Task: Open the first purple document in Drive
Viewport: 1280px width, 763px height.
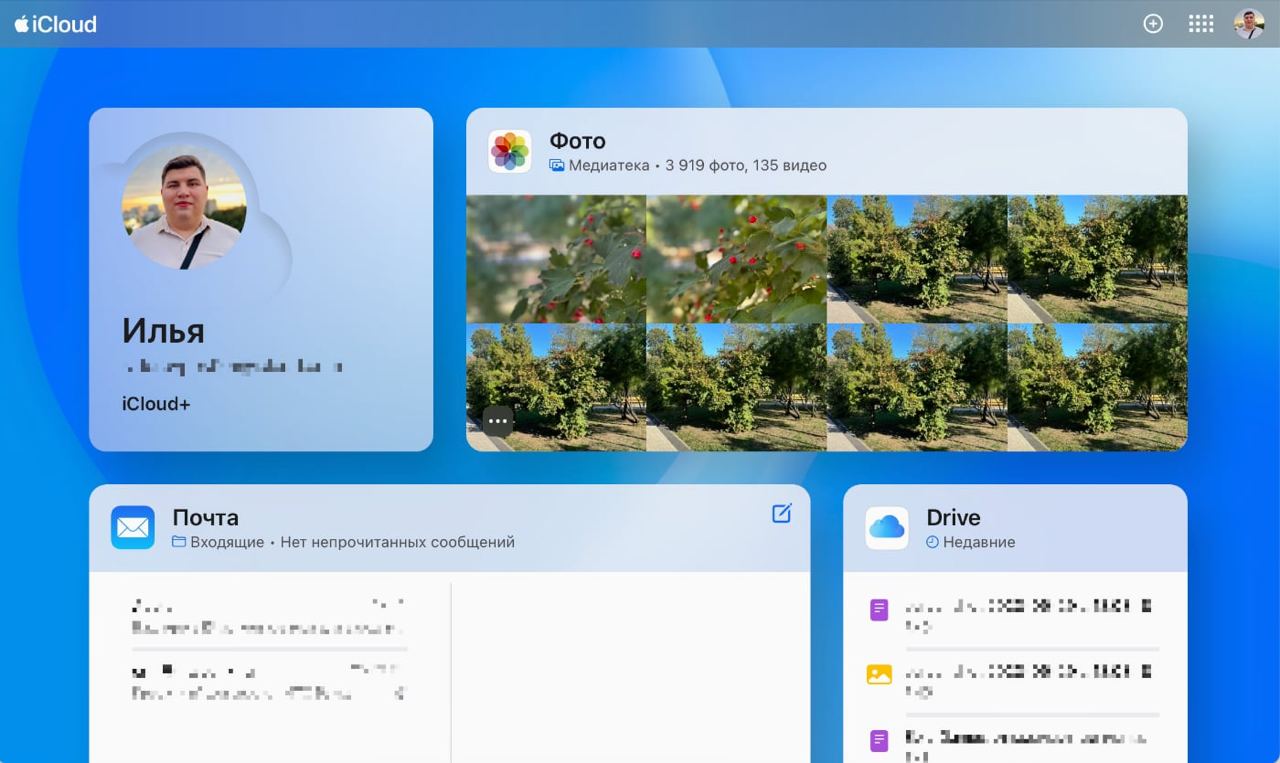Action: point(1010,616)
